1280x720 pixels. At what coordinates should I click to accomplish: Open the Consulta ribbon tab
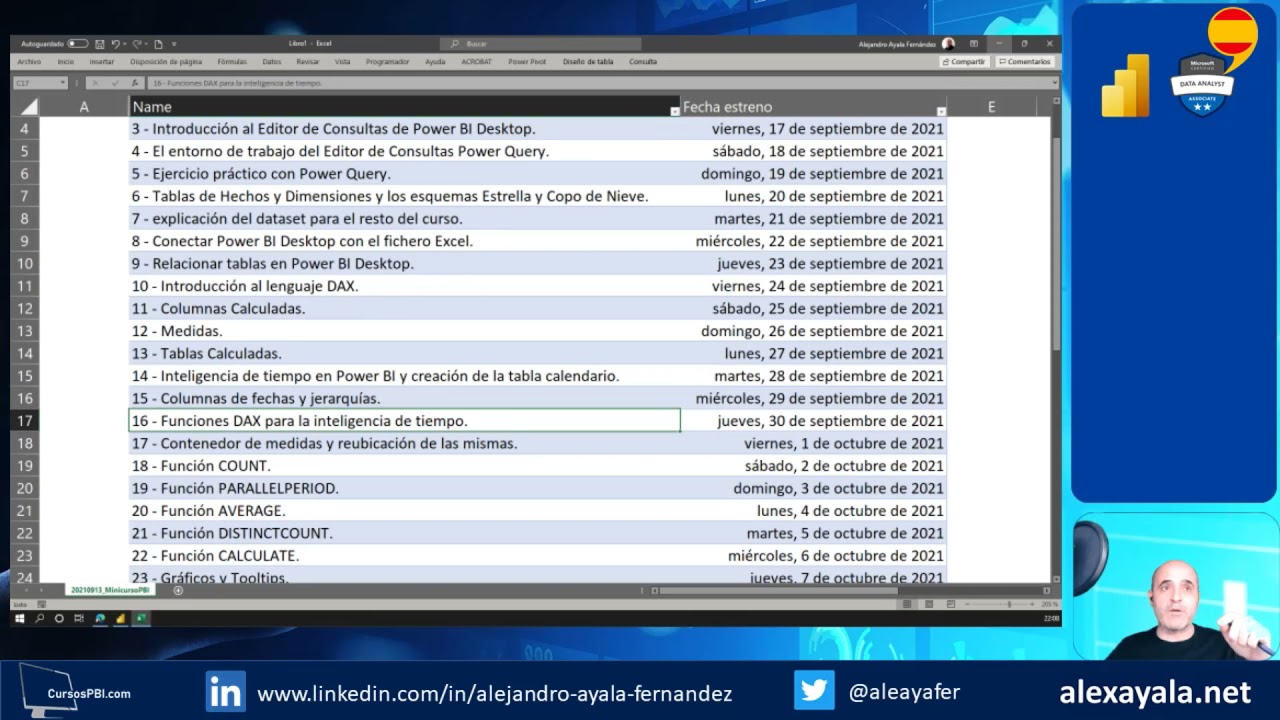point(643,62)
